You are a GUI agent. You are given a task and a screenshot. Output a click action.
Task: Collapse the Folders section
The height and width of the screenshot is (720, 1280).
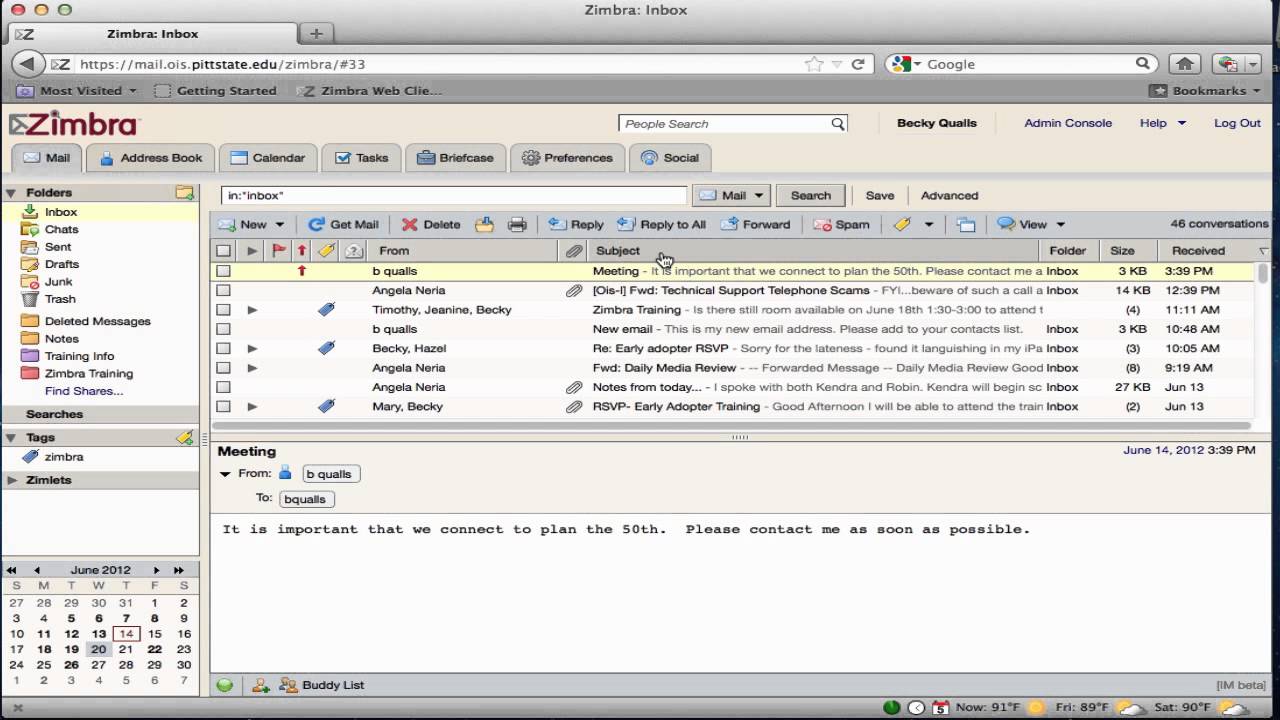point(12,193)
